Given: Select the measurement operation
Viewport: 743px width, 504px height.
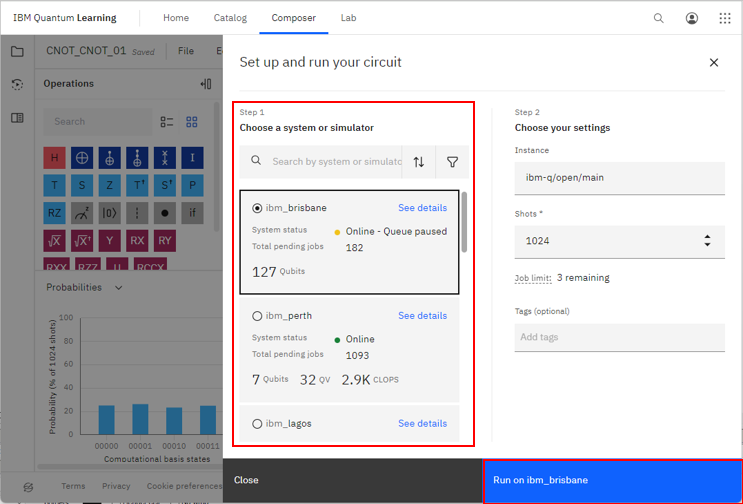Looking at the screenshot, I should click(82, 213).
